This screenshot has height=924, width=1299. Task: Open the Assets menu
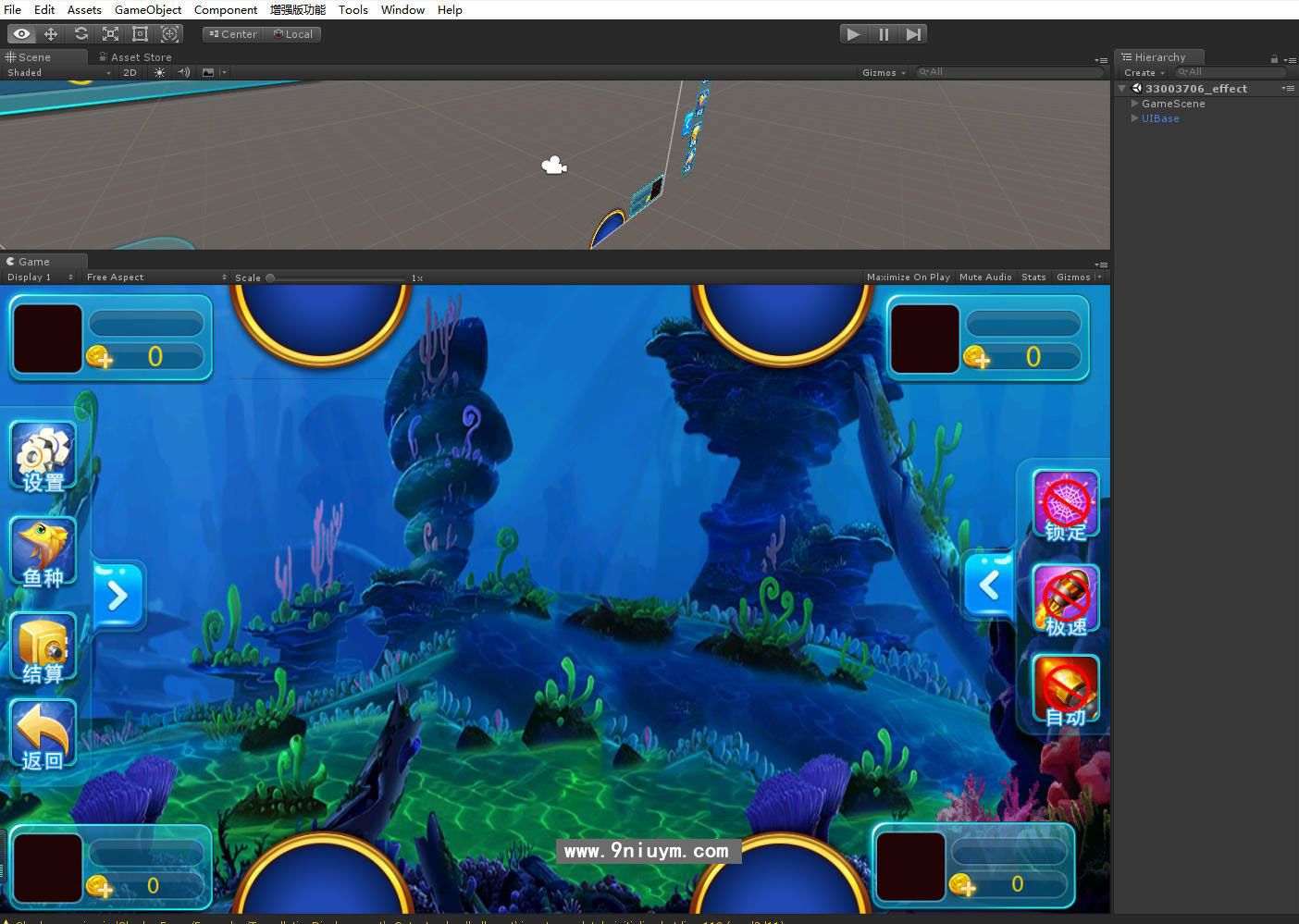pyautogui.click(x=84, y=9)
